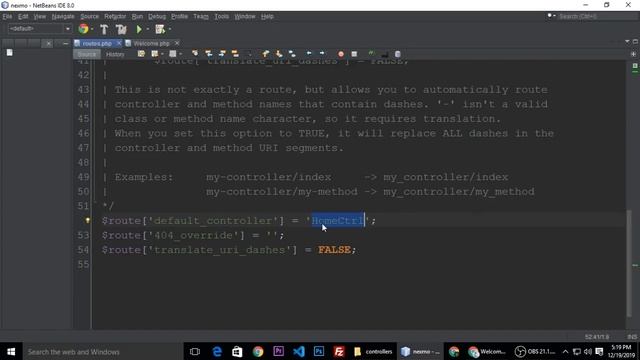The width and height of the screenshot is (640, 360).
Task: Open Visual Studio Code from taskbar
Action: [x=298, y=351]
